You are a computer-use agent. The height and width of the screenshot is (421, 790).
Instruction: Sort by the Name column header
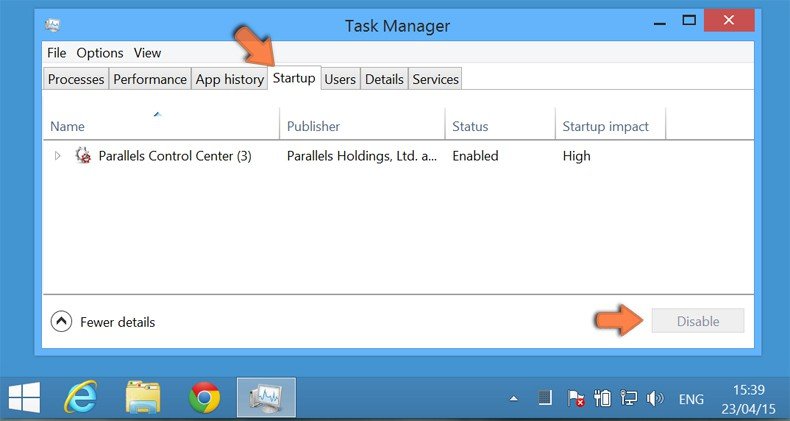162,124
